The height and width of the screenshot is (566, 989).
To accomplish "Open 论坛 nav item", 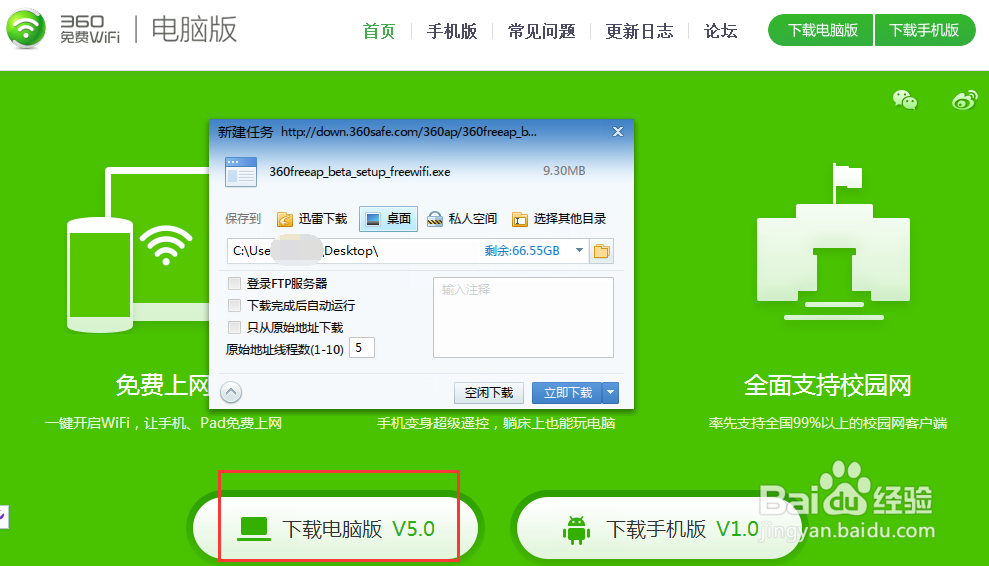I will point(721,31).
